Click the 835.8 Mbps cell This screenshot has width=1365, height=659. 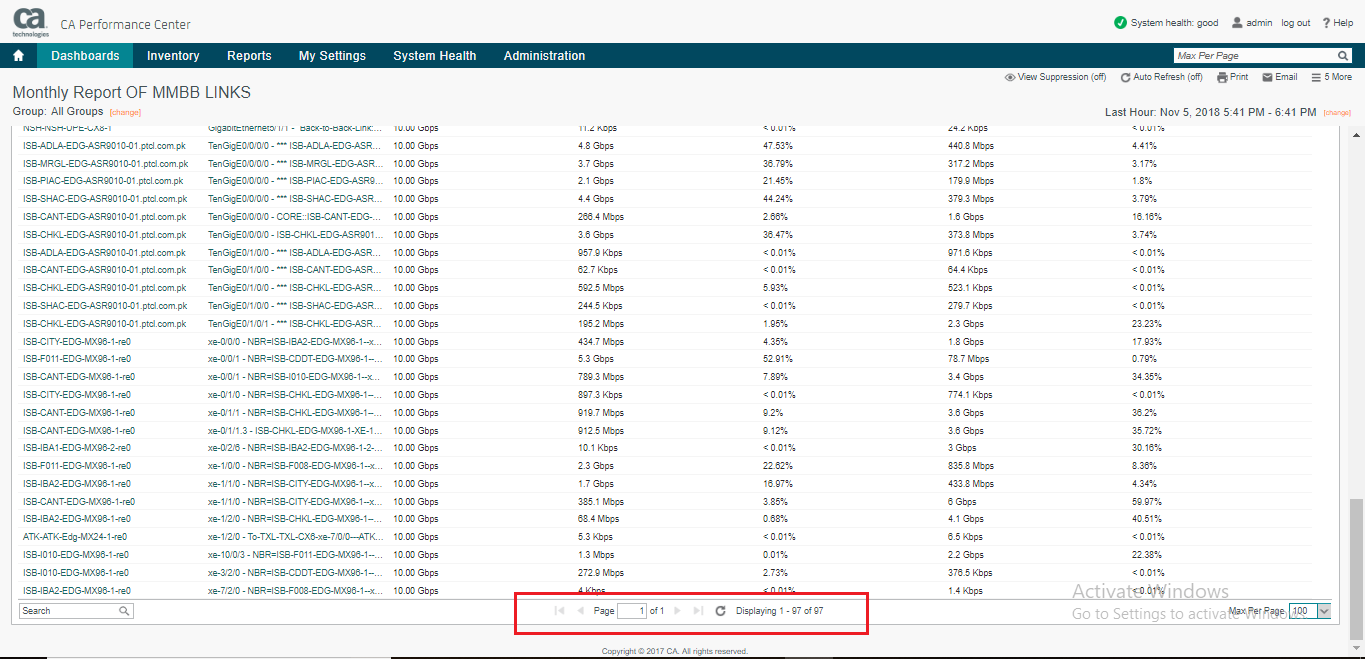(x=971, y=466)
